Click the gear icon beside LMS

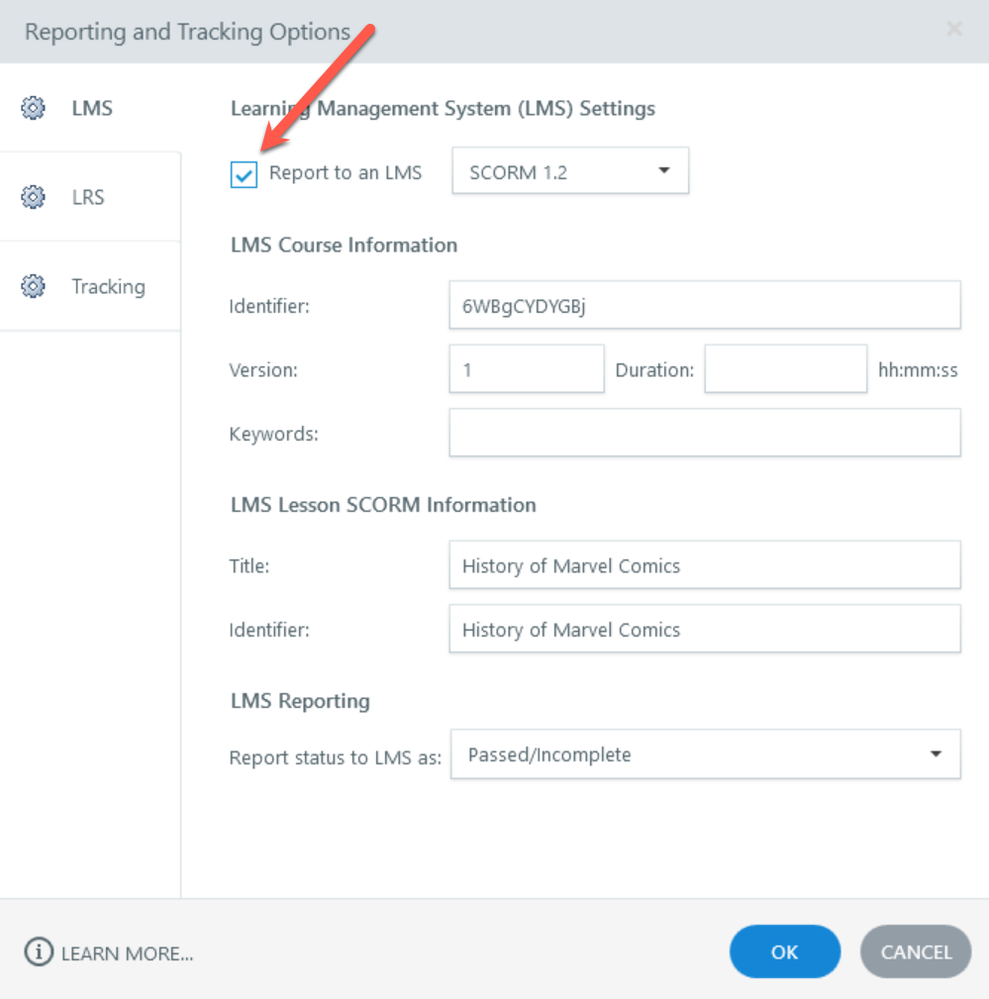[x=33, y=108]
